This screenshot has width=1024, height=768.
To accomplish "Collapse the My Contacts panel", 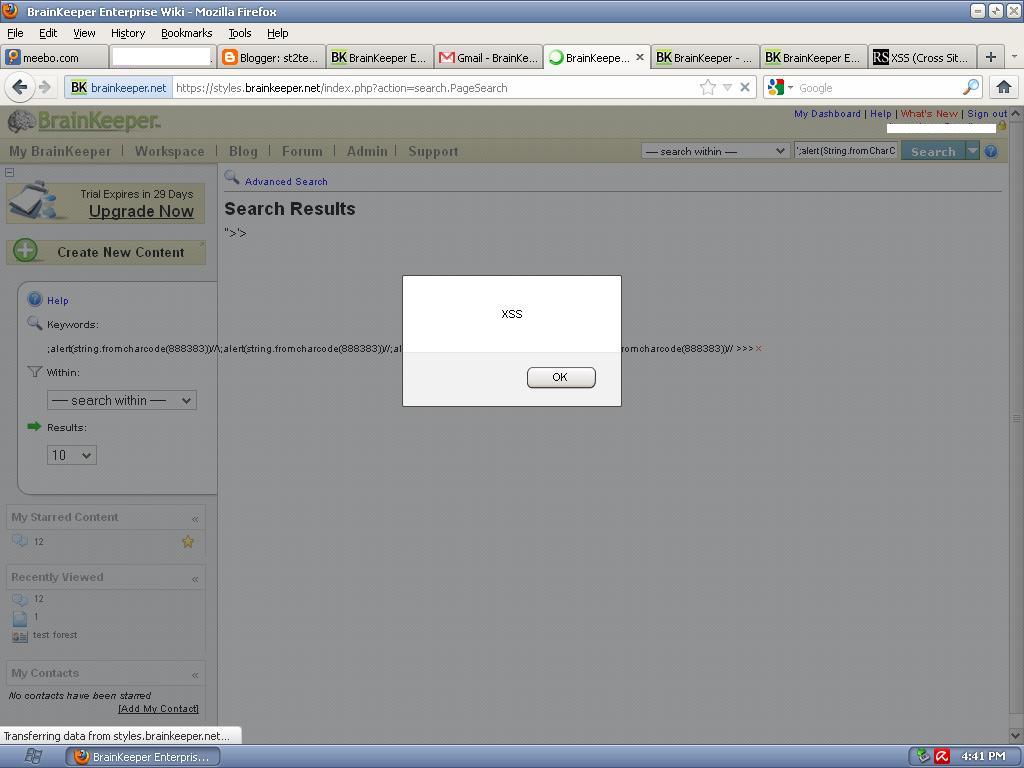I will (x=195, y=675).
